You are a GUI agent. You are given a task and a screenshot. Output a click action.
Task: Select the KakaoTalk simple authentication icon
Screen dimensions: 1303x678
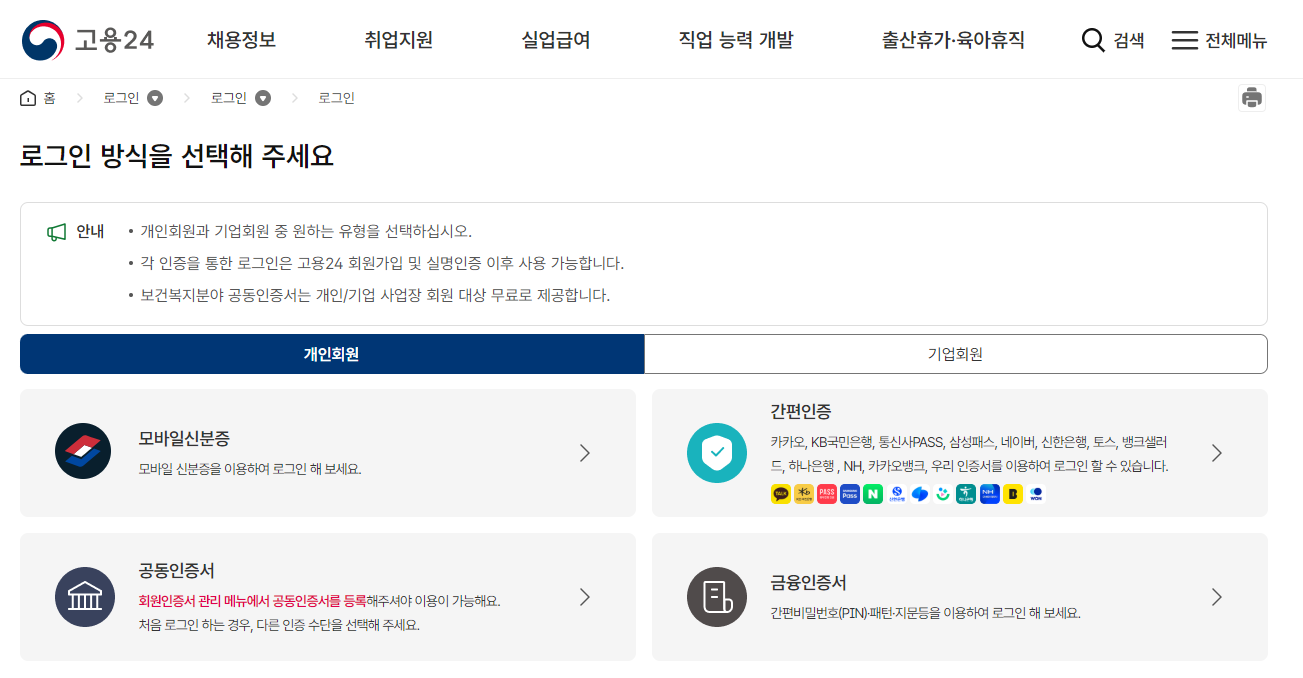click(x=780, y=493)
